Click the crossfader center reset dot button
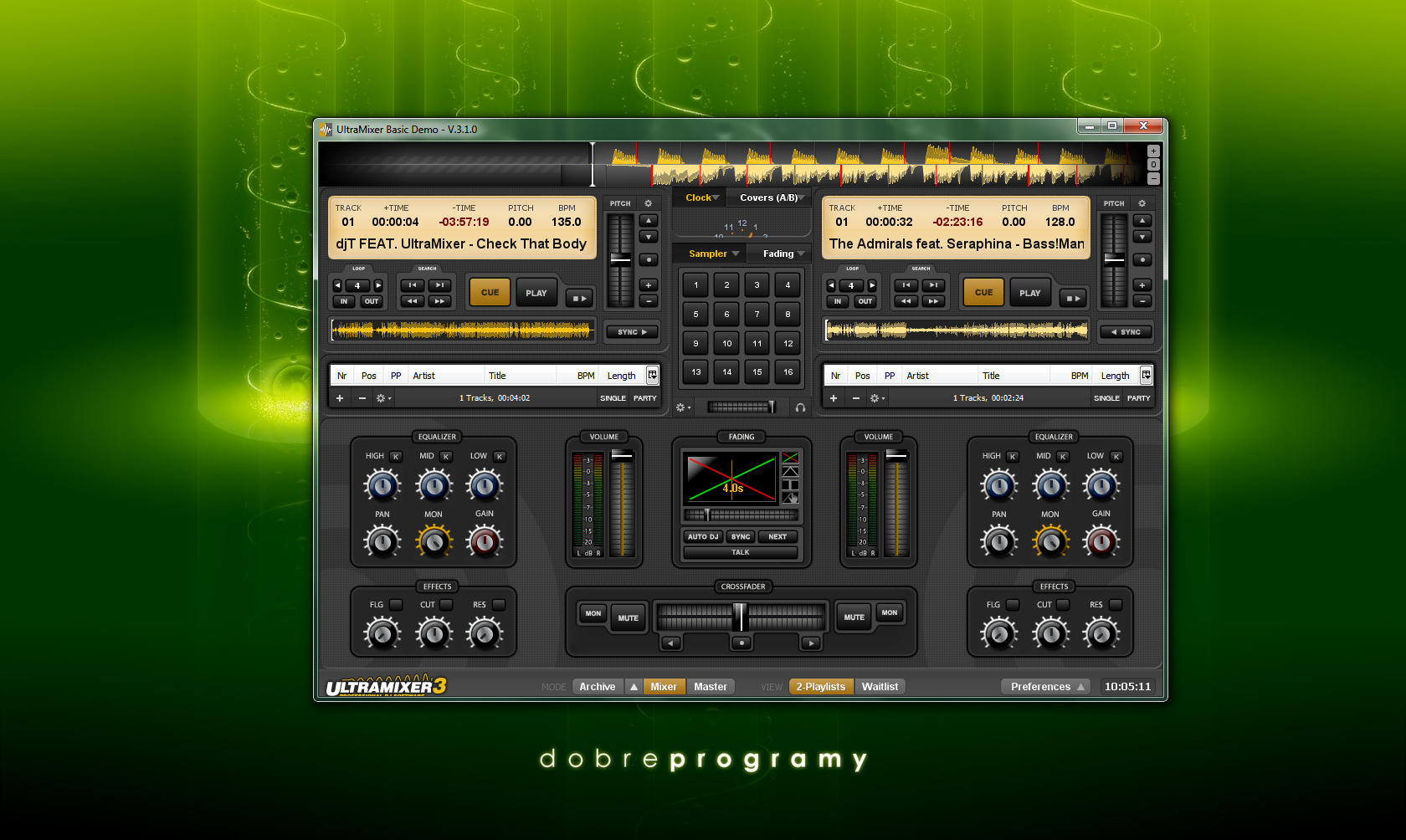The height and width of the screenshot is (840, 1406). coord(741,643)
